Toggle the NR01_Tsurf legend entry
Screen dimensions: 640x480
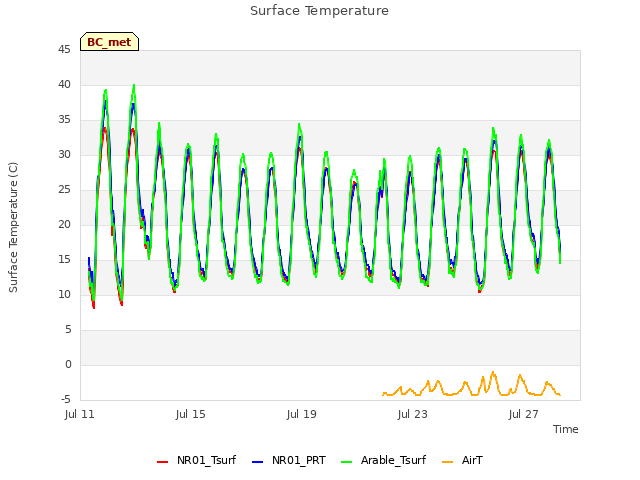point(196,460)
